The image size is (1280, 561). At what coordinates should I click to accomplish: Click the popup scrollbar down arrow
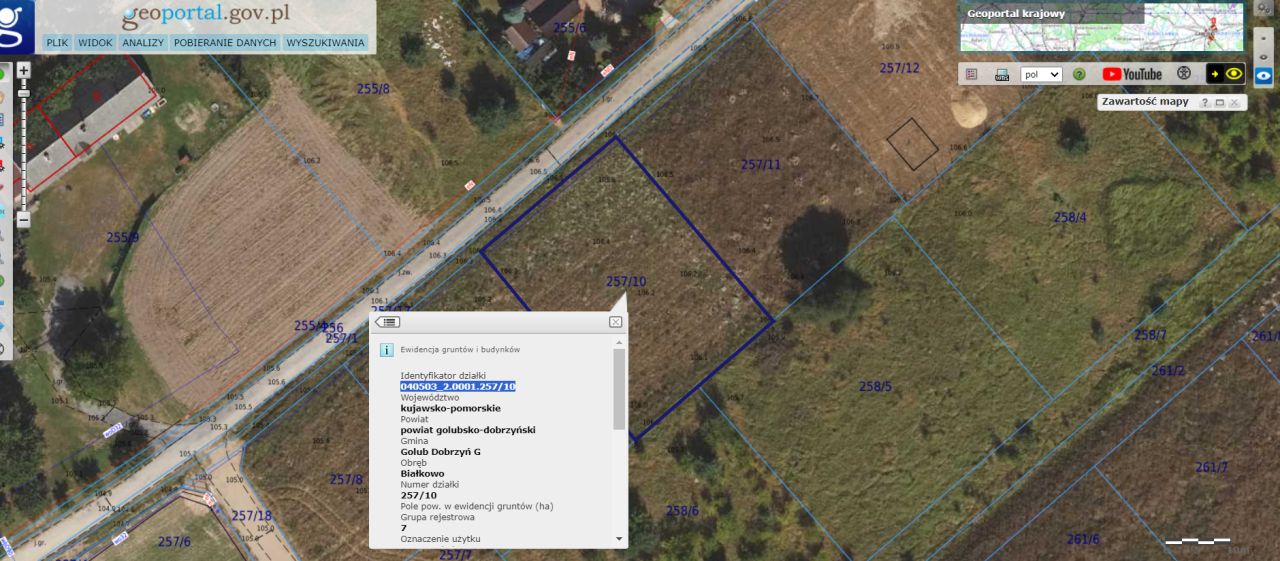pyautogui.click(x=619, y=539)
